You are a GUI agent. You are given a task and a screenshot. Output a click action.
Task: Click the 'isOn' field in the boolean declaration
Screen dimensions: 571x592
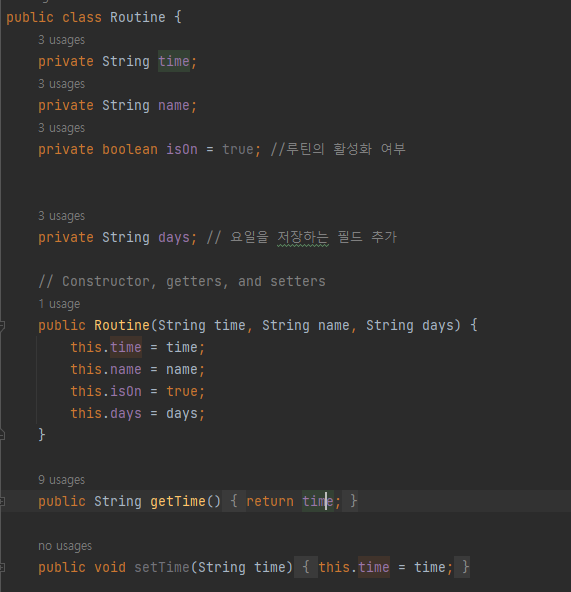tap(182, 150)
